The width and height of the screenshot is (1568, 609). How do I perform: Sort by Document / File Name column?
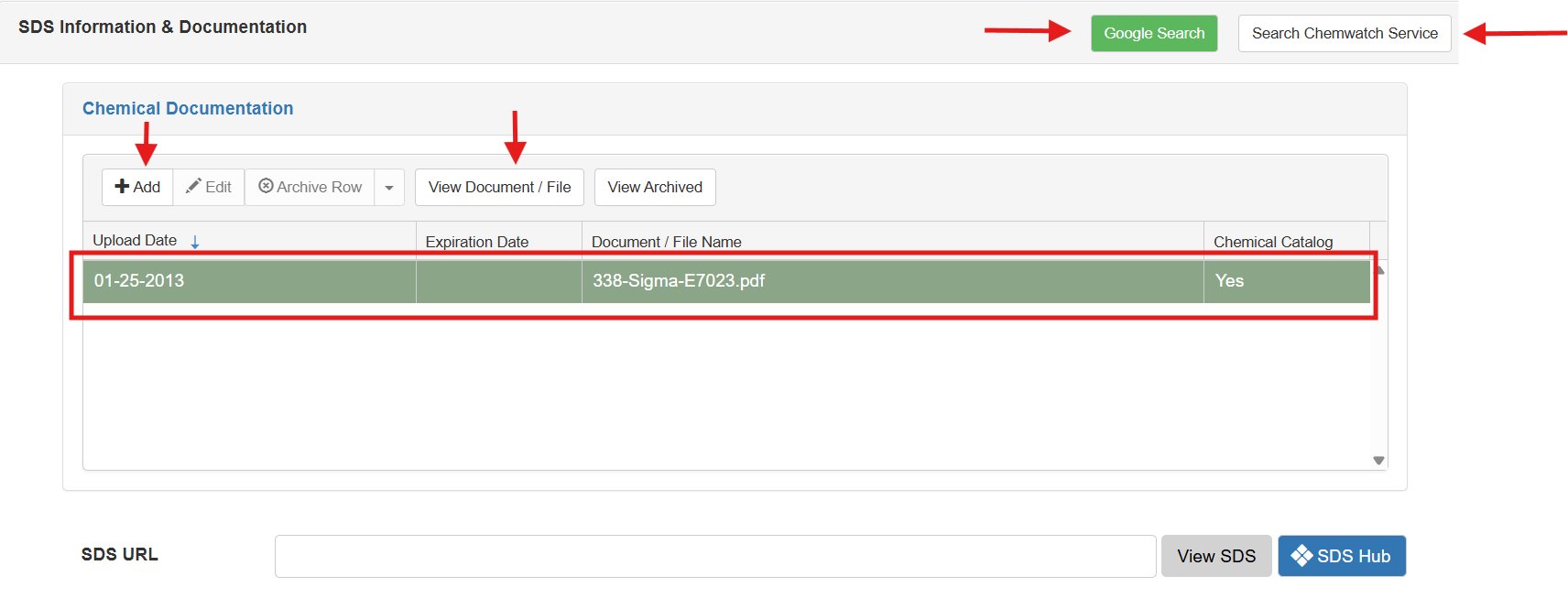(x=667, y=242)
